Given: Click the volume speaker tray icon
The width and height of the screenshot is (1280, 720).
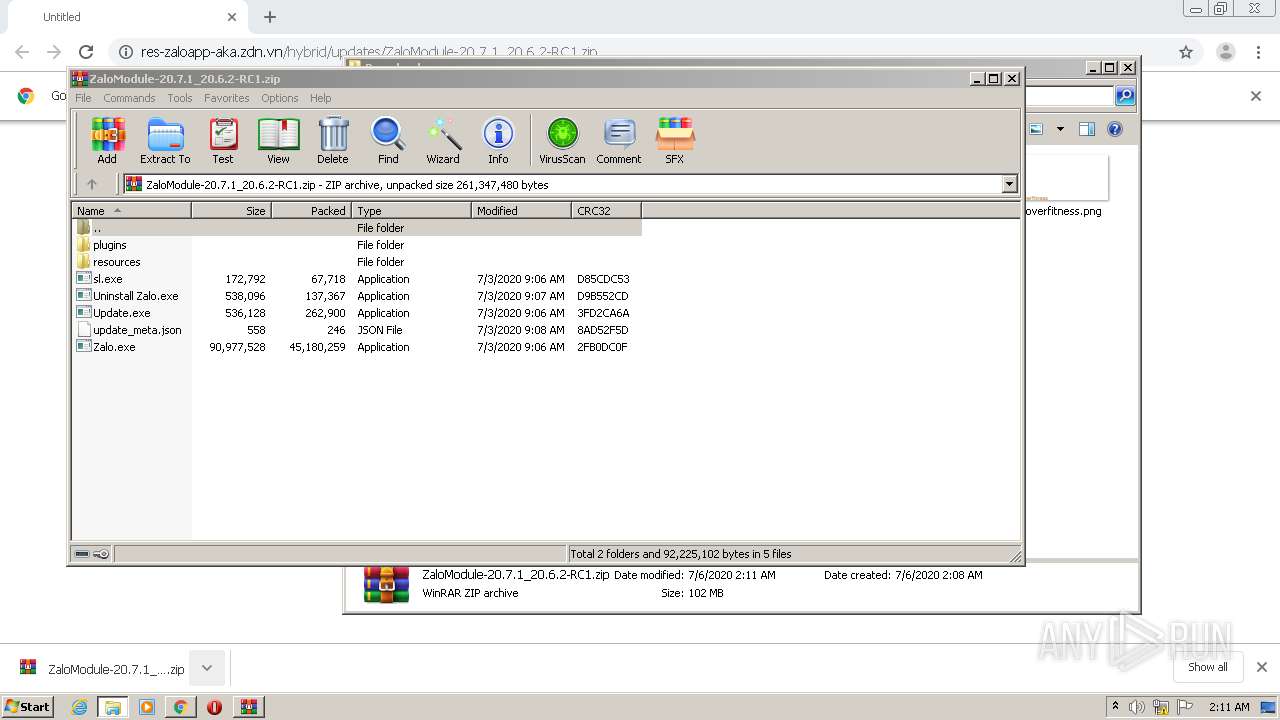Looking at the screenshot, I should (1137, 707).
